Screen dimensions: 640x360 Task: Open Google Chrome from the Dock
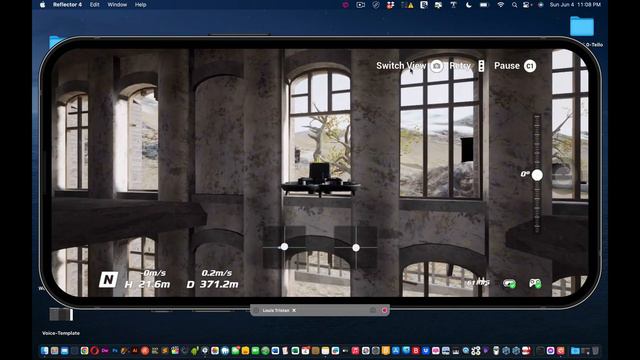click(x=84, y=351)
